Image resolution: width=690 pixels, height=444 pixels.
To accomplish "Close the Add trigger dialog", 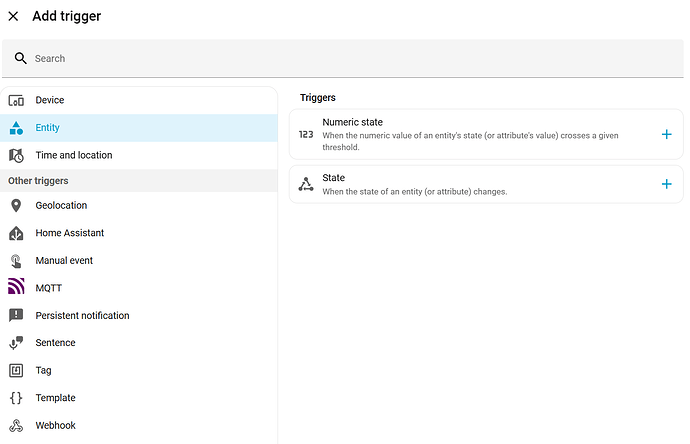I will click(x=13, y=16).
